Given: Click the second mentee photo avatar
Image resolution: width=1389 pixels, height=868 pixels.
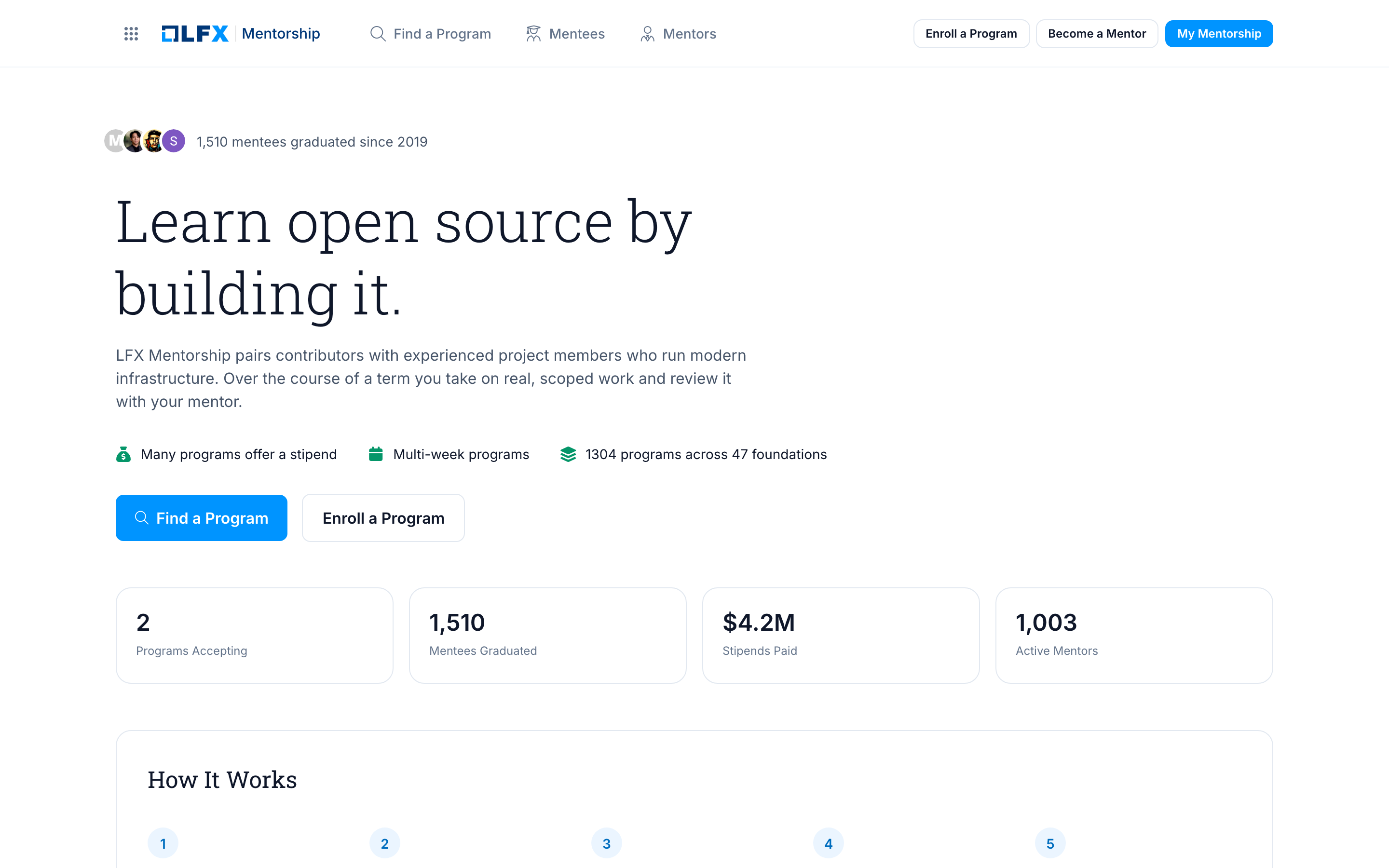Looking at the screenshot, I should 134,141.
